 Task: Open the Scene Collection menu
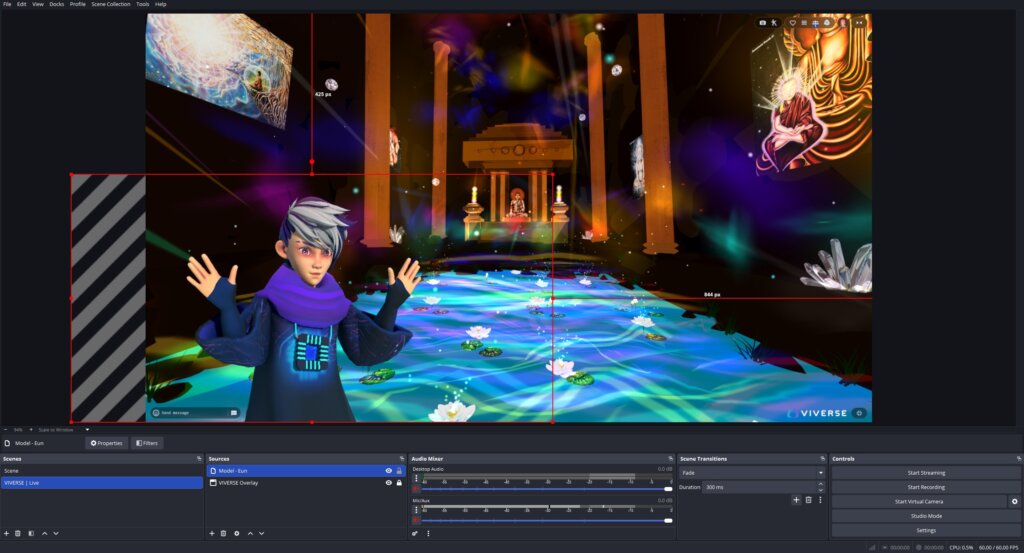pos(110,4)
